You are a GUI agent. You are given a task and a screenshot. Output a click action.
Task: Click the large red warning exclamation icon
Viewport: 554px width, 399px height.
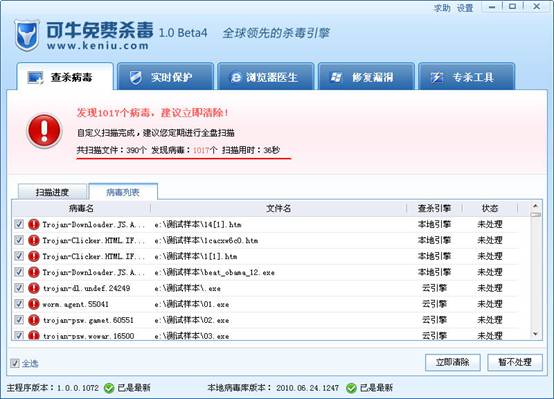pyautogui.click(x=44, y=130)
